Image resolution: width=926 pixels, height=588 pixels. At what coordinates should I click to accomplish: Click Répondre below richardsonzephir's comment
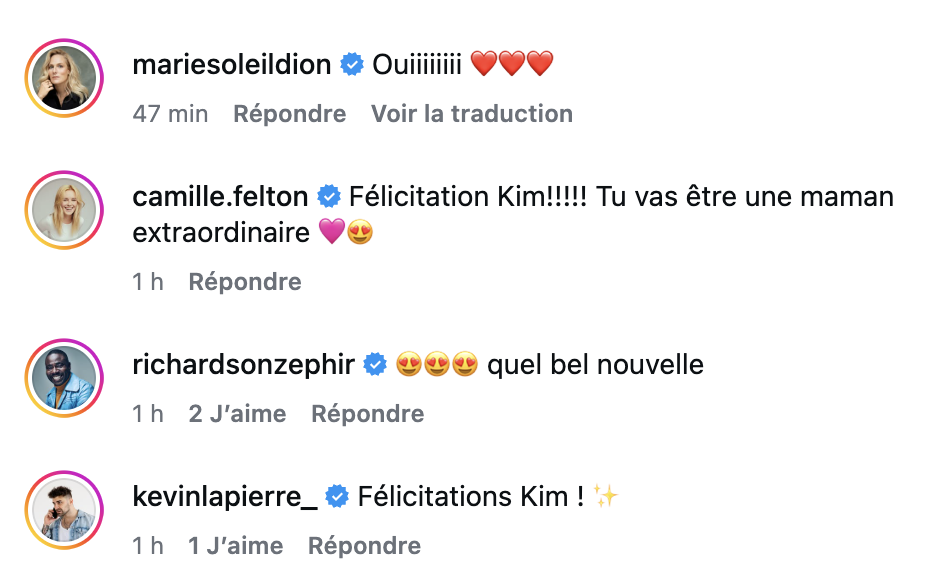click(368, 414)
